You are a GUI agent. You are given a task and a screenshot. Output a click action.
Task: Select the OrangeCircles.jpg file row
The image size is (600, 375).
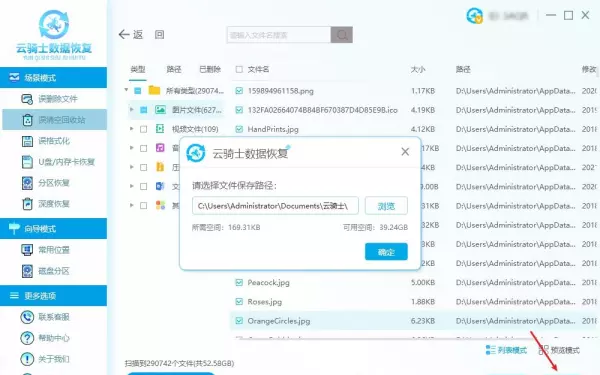point(413,321)
